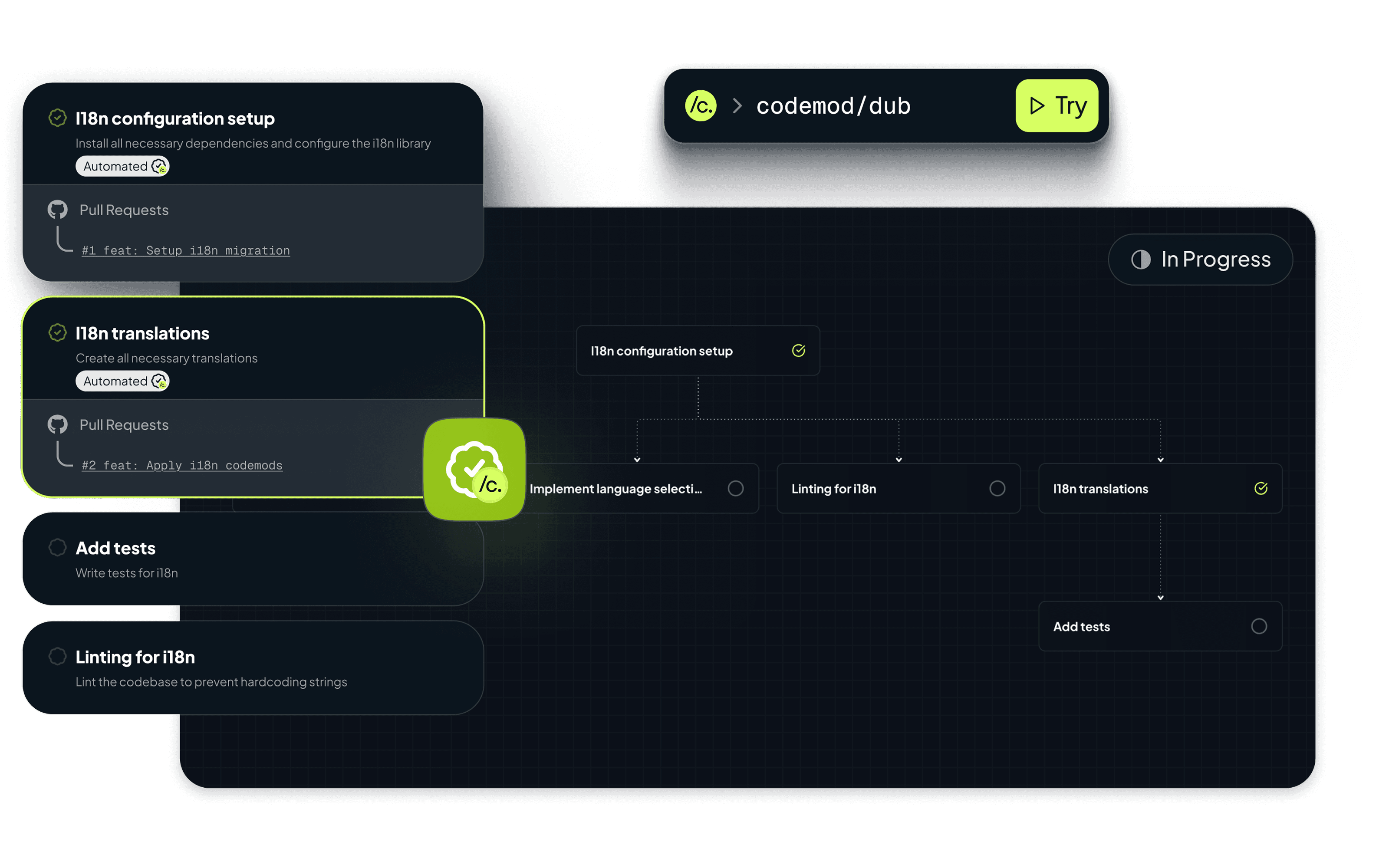Click 'Install all necessary dependencies' description
The image size is (1389, 868).
tap(253, 144)
